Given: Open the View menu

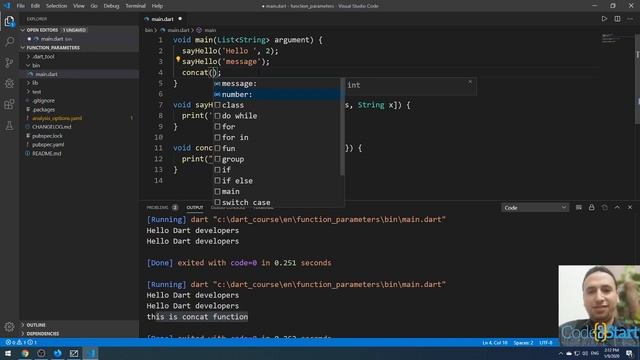Looking at the screenshot, I should [79, 6].
